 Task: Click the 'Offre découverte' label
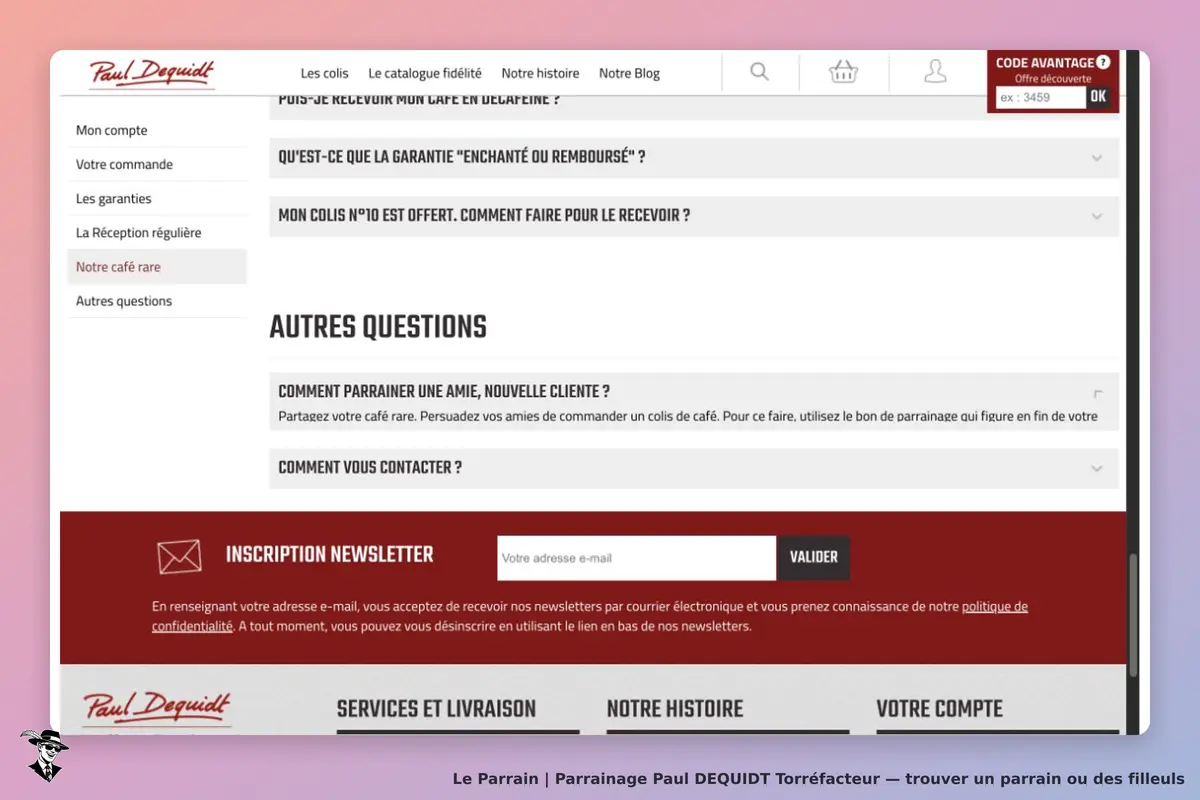tap(1053, 78)
